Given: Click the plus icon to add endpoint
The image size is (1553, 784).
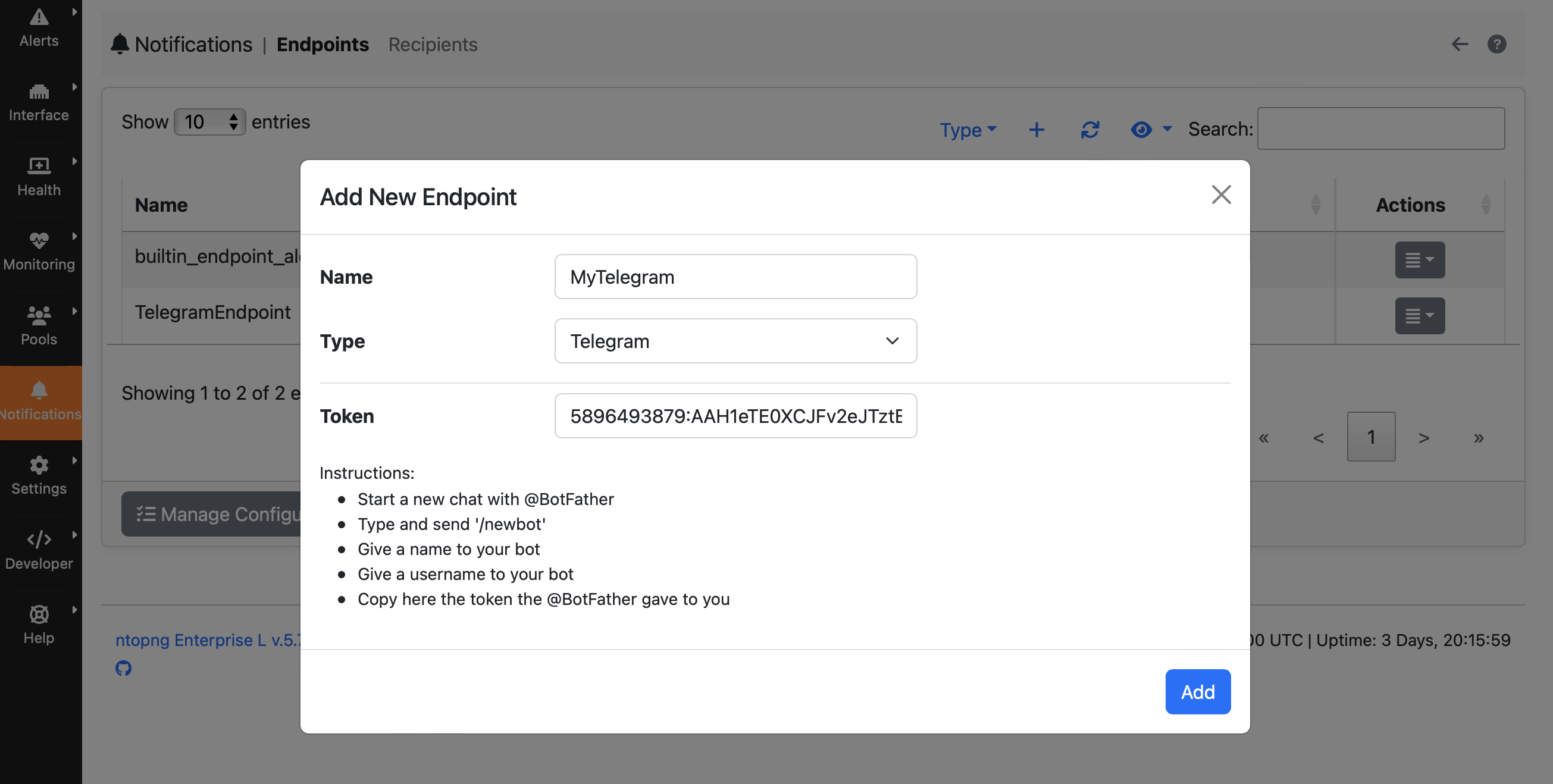Looking at the screenshot, I should (1037, 130).
